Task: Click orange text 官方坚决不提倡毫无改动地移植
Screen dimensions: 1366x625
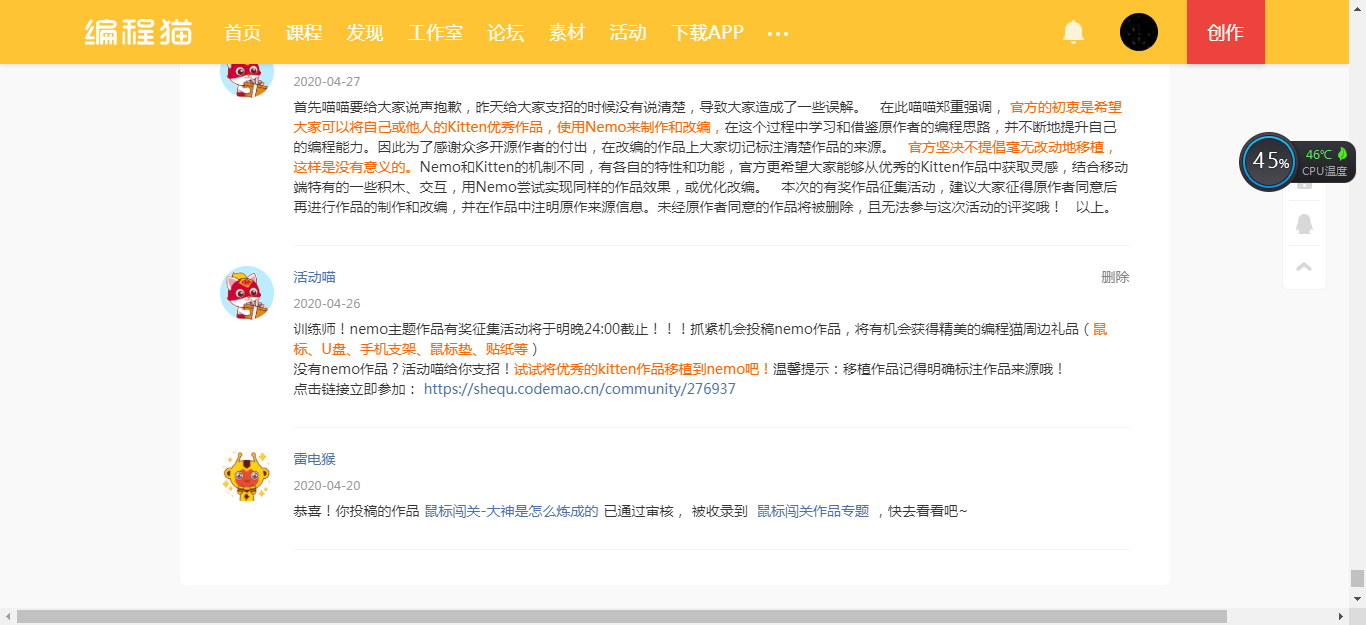Action: (x=1011, y=147)
